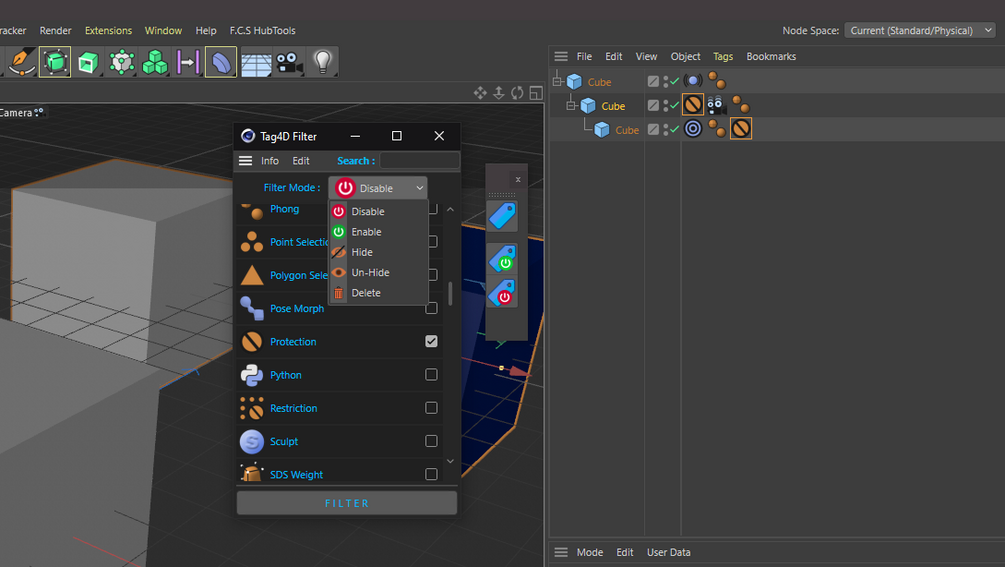Click the green stacked cubes icon
1005x567 pixels.
(x=154, y=62)
